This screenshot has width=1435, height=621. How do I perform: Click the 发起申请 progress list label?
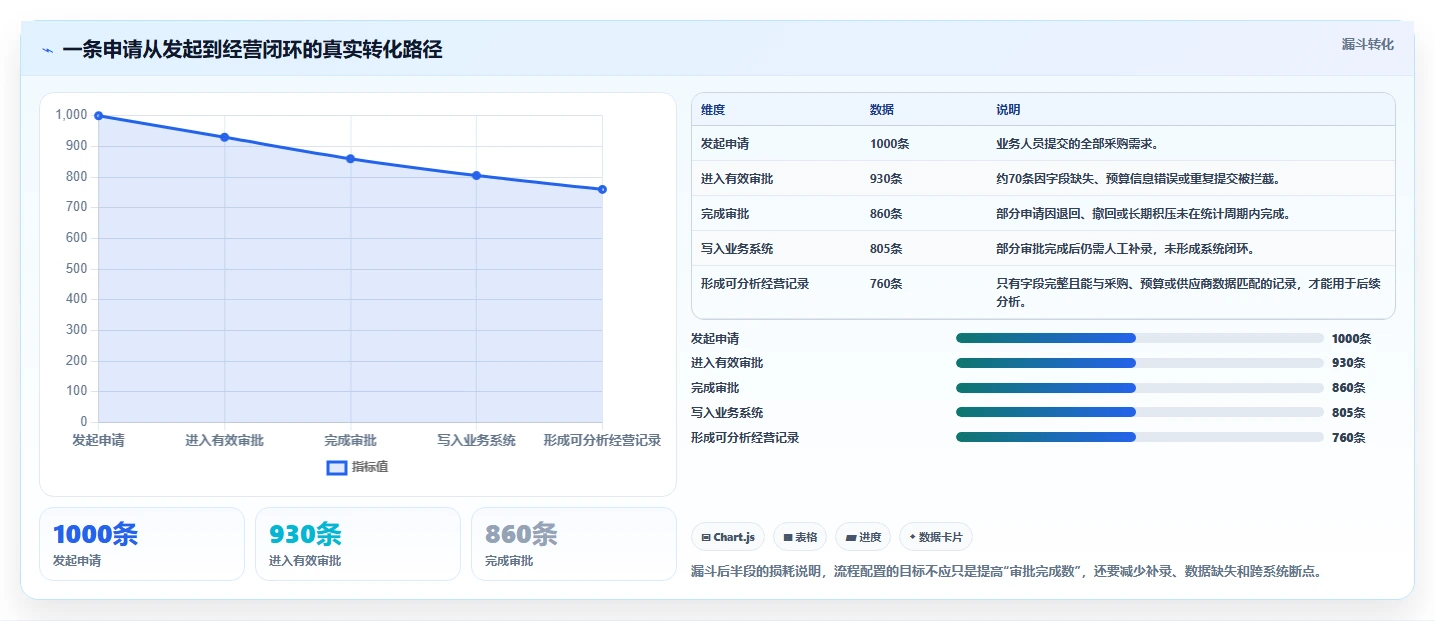coord(715,339)
